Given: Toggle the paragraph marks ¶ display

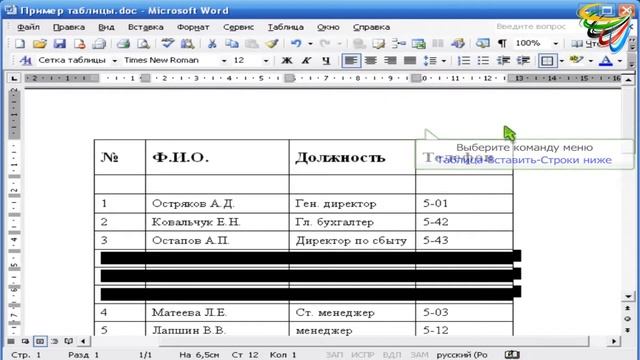Looking at the screenshot, I should pyautogui.click(x=502, y=43).
